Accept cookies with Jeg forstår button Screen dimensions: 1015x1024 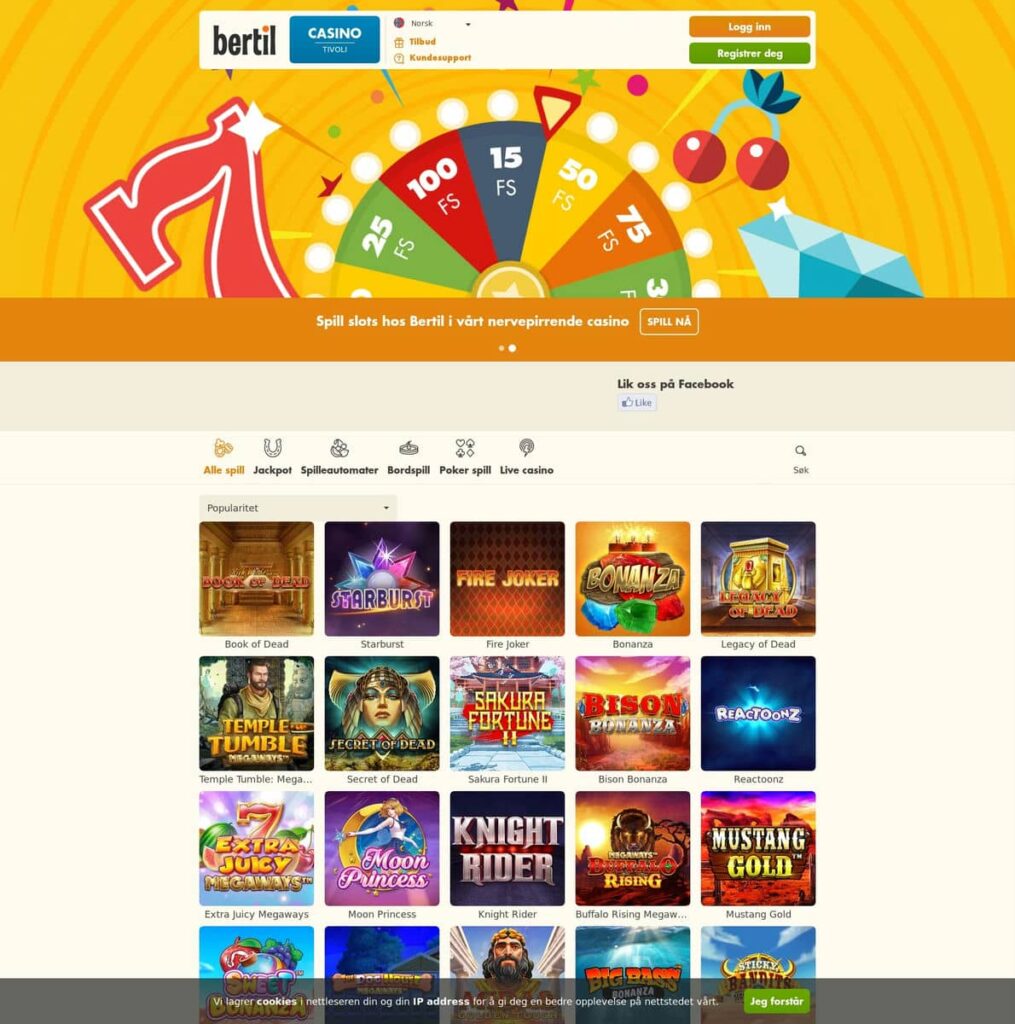[x=777, y=1001]
